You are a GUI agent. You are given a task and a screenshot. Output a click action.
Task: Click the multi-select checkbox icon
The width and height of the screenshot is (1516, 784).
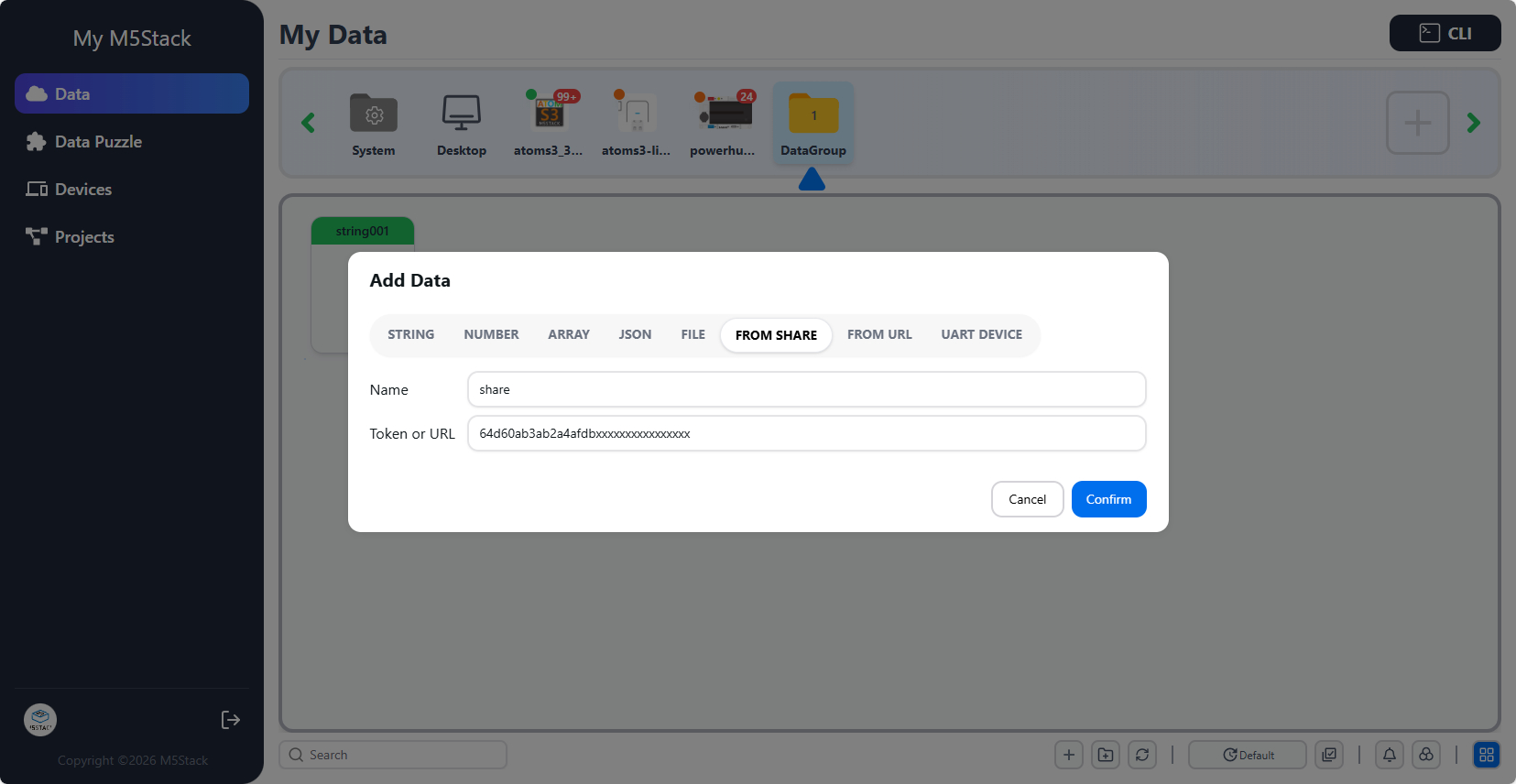point(1329,755)
